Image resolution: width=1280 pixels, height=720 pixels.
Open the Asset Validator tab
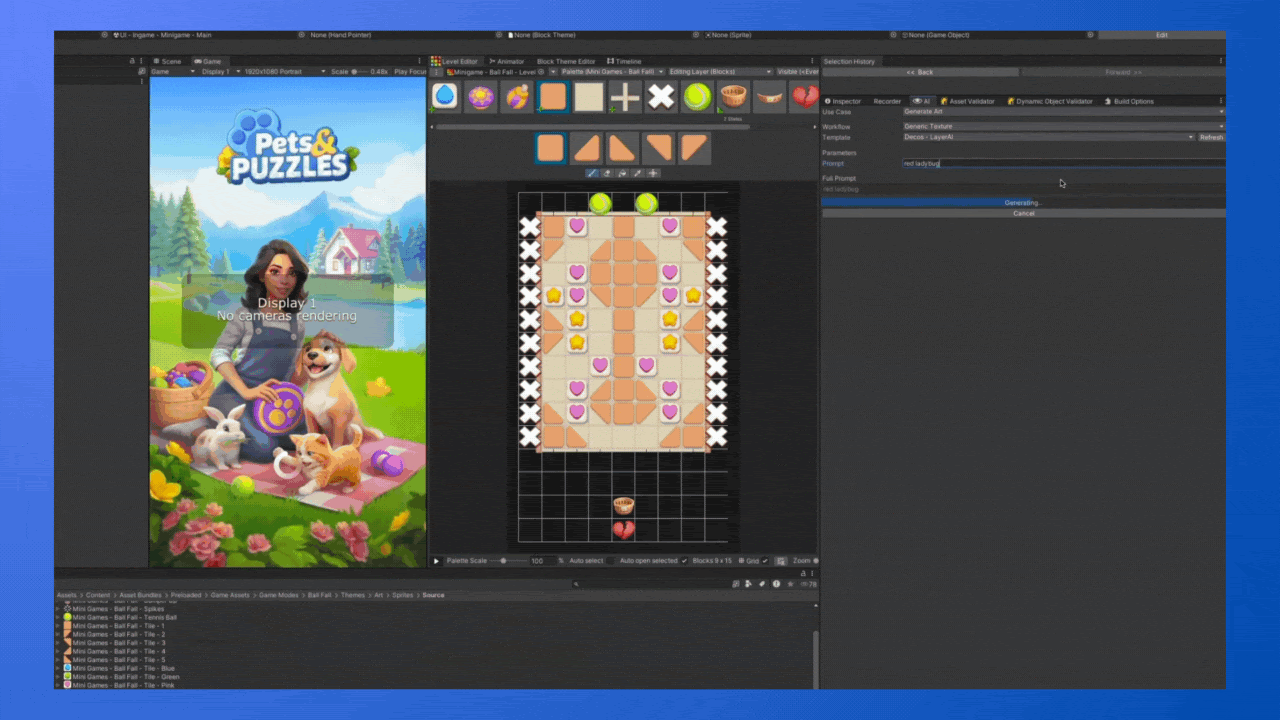coord(970,101)
